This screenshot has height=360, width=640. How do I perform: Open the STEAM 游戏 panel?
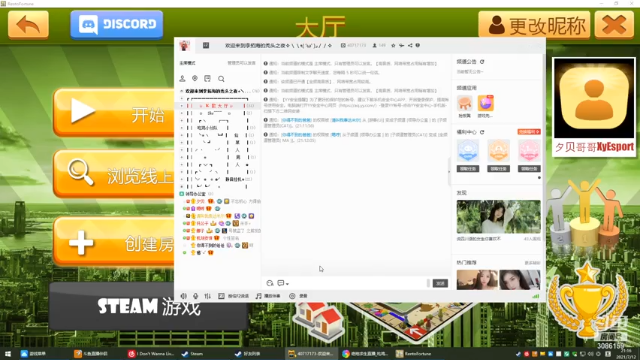tap(149, 307)
